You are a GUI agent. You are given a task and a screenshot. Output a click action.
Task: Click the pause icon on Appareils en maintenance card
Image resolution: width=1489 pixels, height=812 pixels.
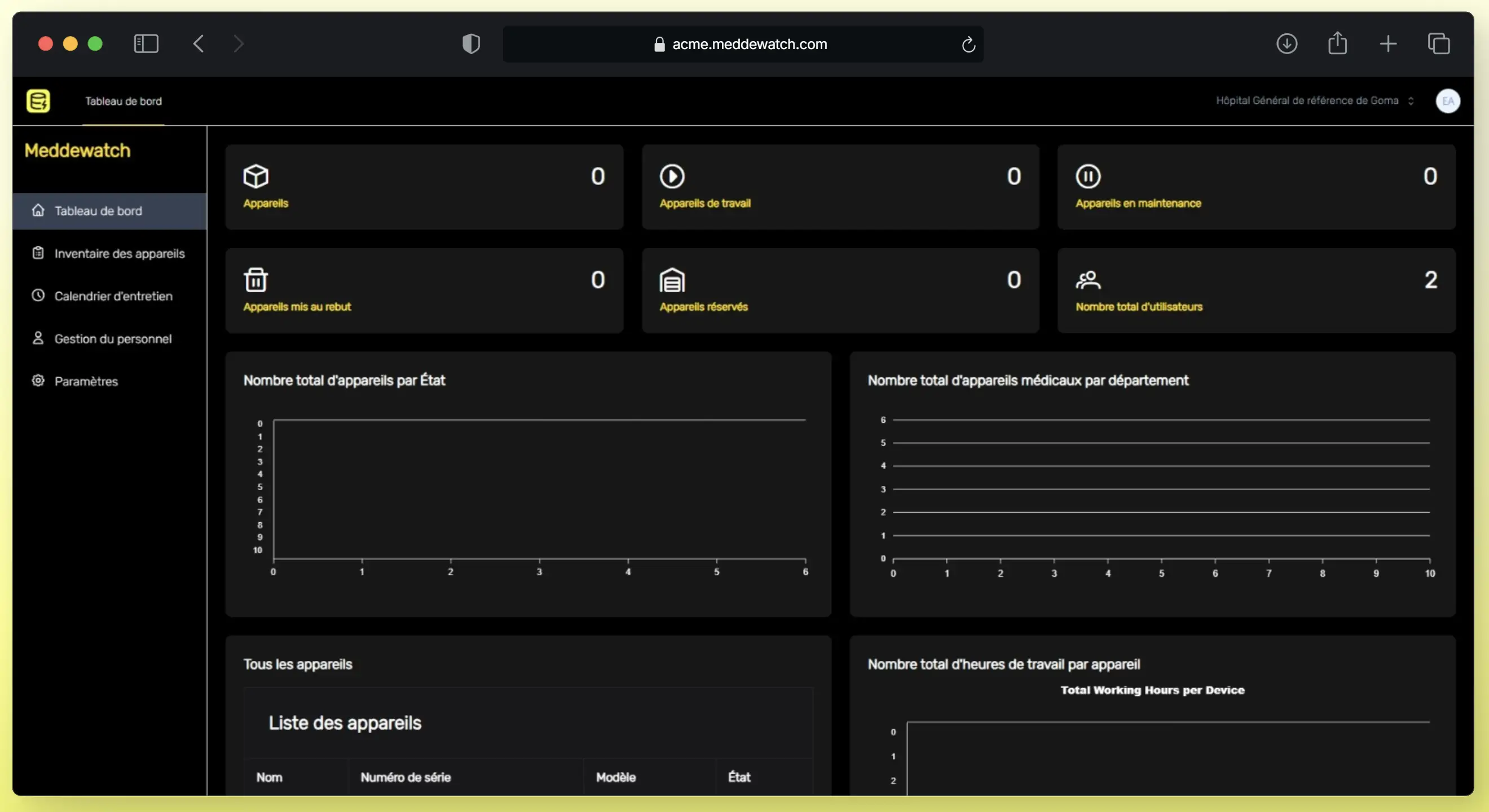coord(1088,176)
